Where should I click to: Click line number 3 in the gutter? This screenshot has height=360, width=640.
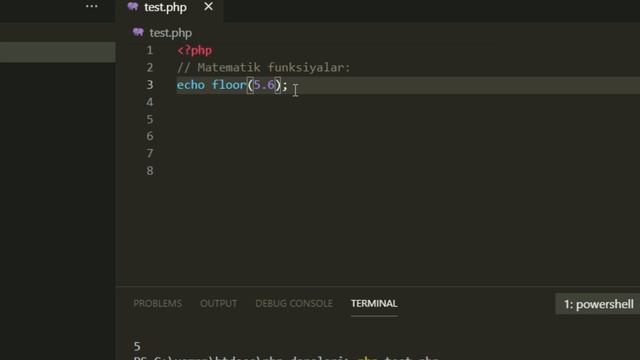coord(150,84)
